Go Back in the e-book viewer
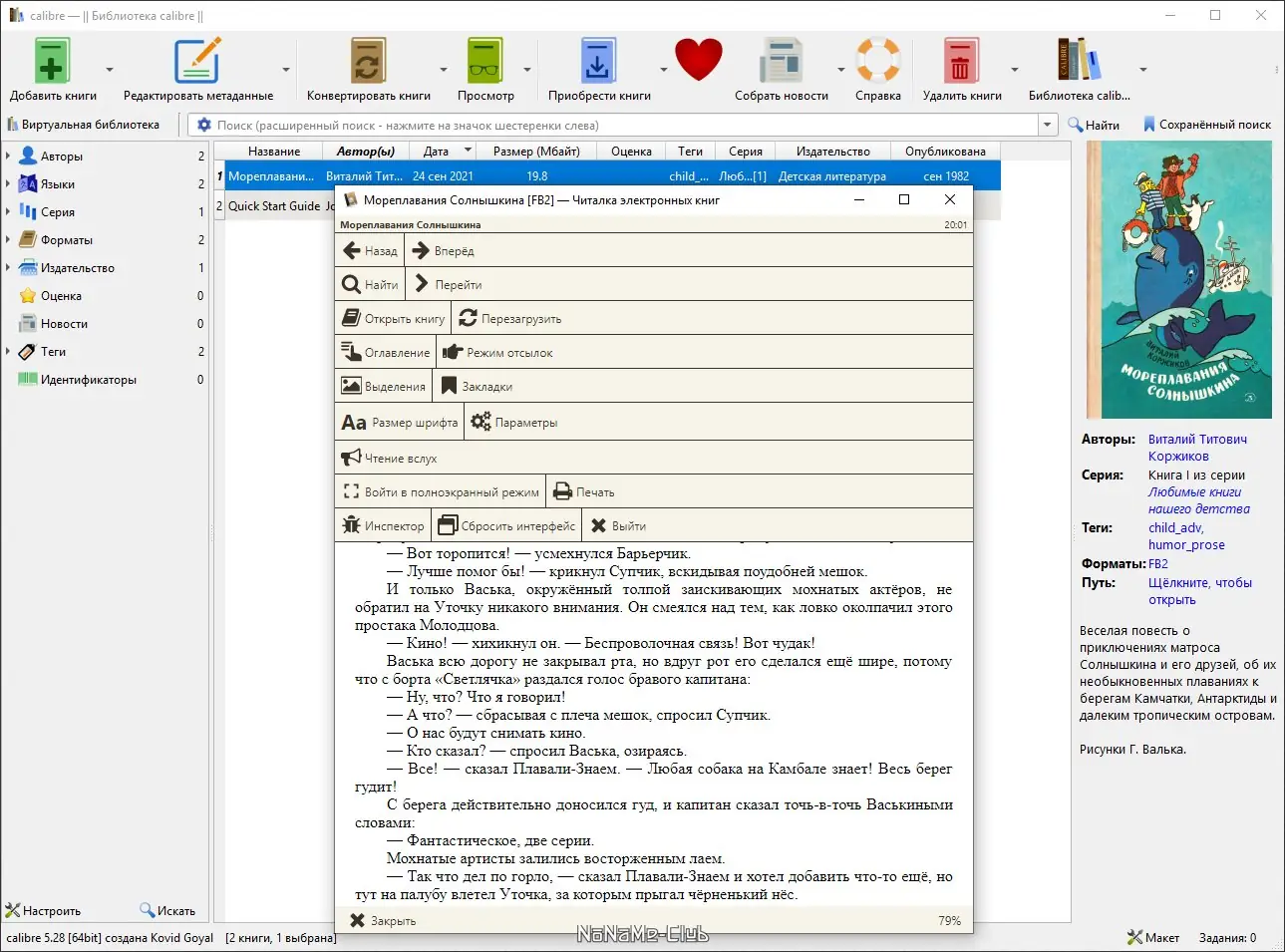The height and width of the screenshot is (952, 1285). point(370,251)
